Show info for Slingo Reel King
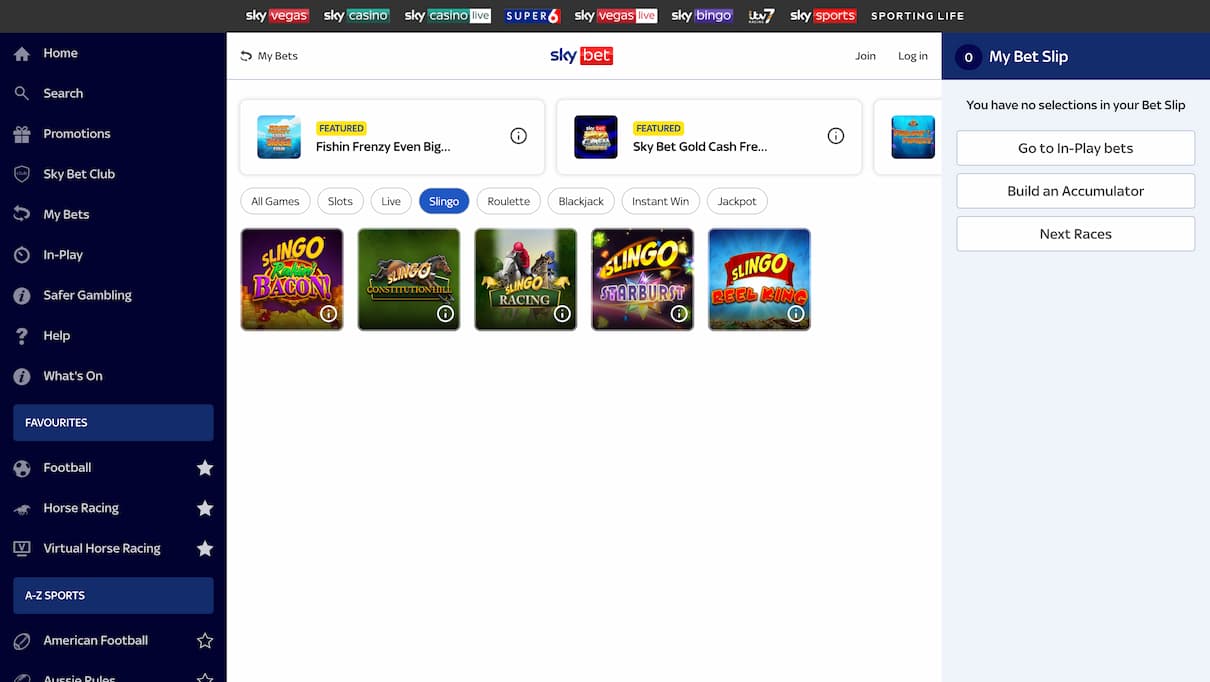The width and height of the screenshot is (1210, 682). (796, 314)
